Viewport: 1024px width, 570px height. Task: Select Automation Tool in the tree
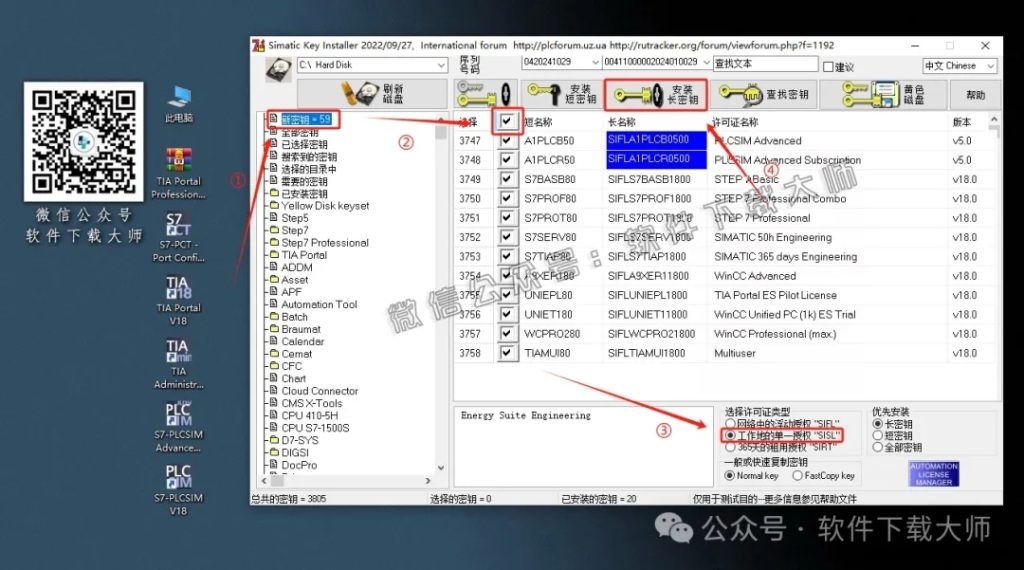[319, 304]
